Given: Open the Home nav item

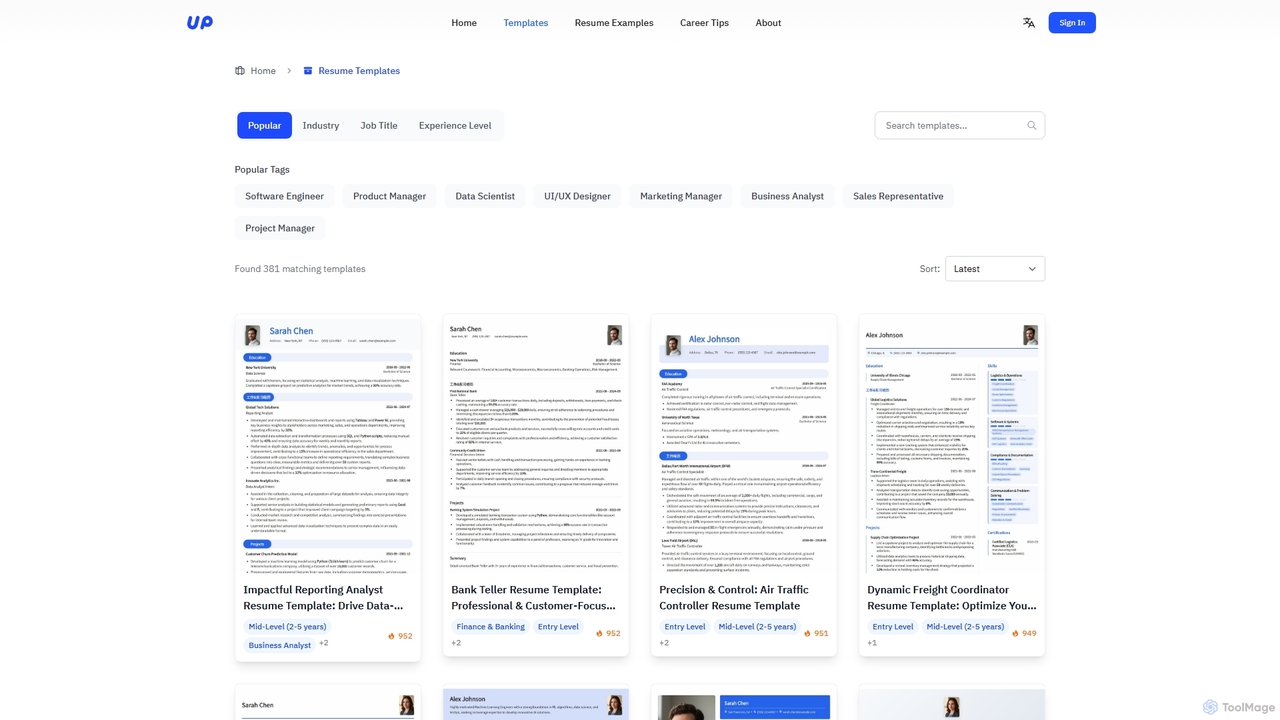Looking at the screenshot, I should pyautogui.click(x=464, y=22).
